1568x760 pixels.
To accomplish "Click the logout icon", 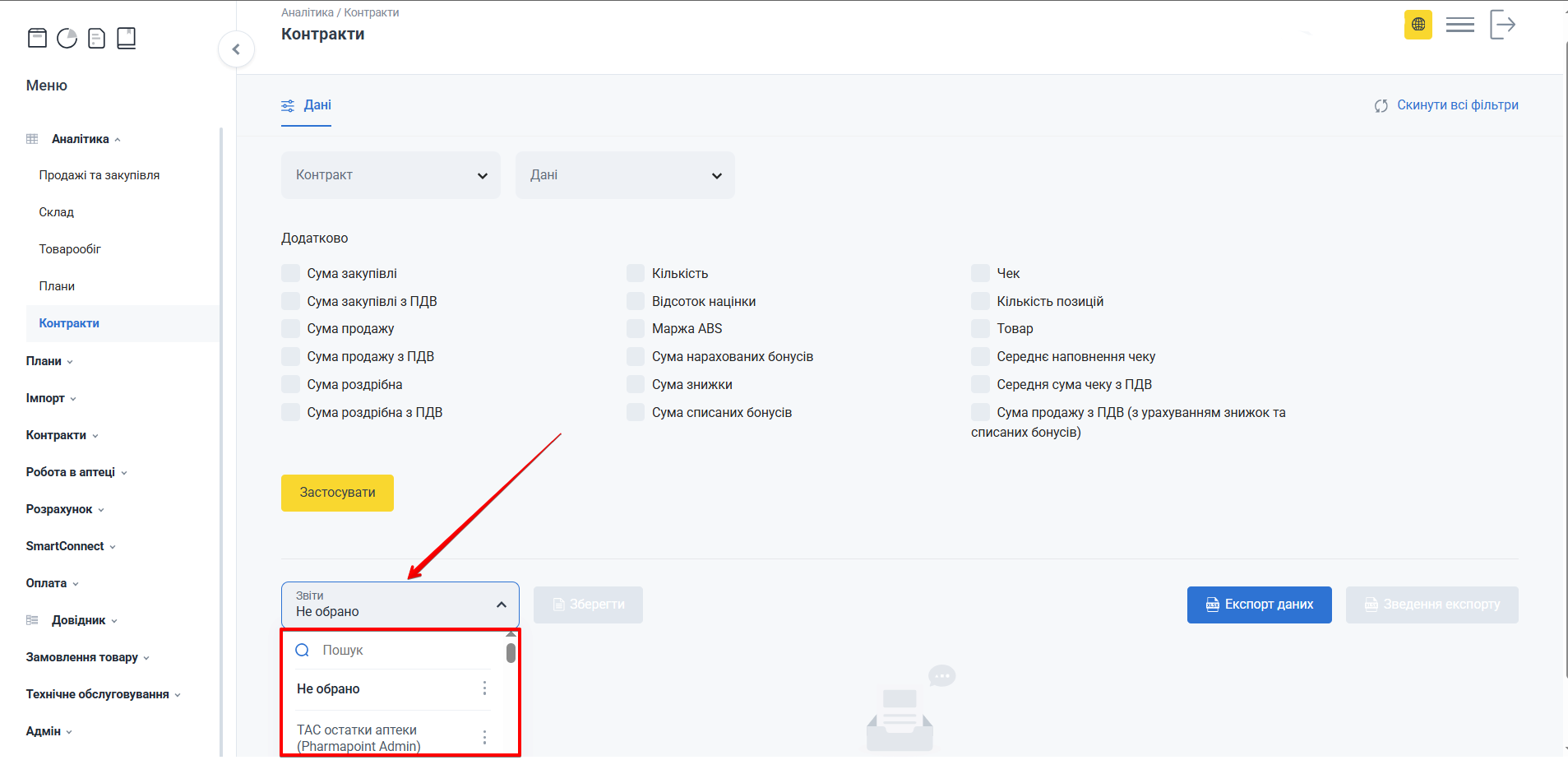I will 1502,25.
